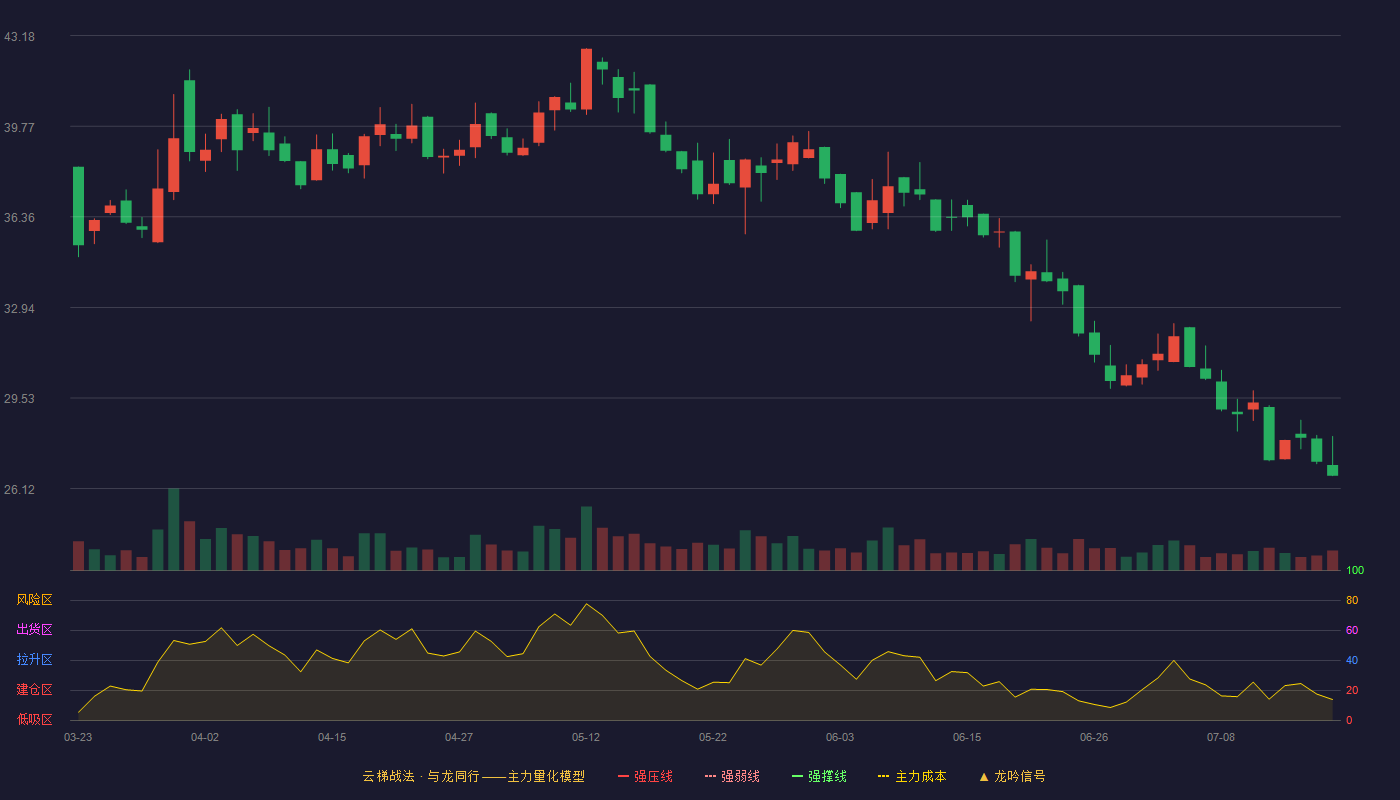Select the 低吸区 zone label
1400x800 pixels.
34,719
